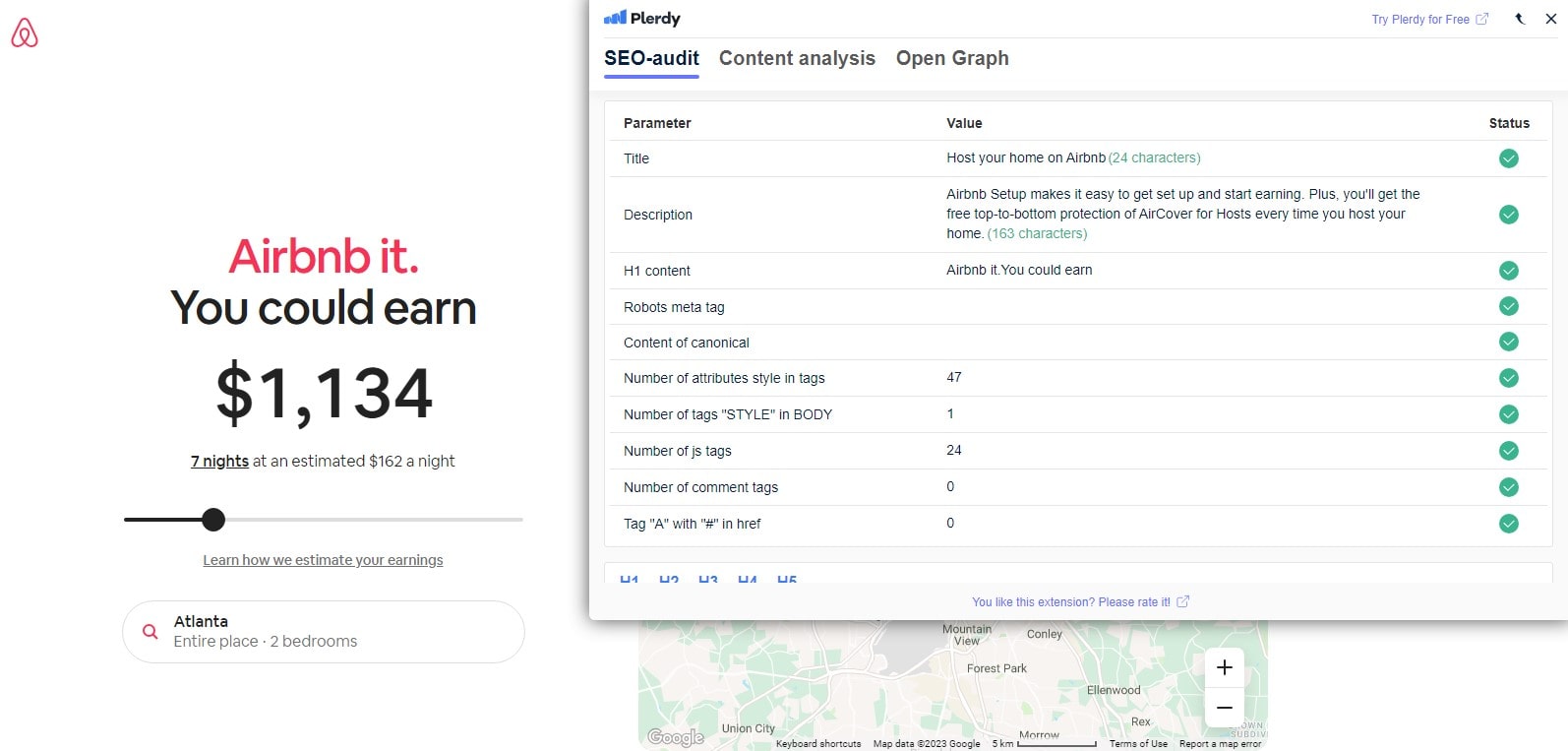The width and height of the screenshot is (1568, 751).
Task: Click the H1 value "Airbnb it.You could earn"
Action: (x=1019, y=270)
